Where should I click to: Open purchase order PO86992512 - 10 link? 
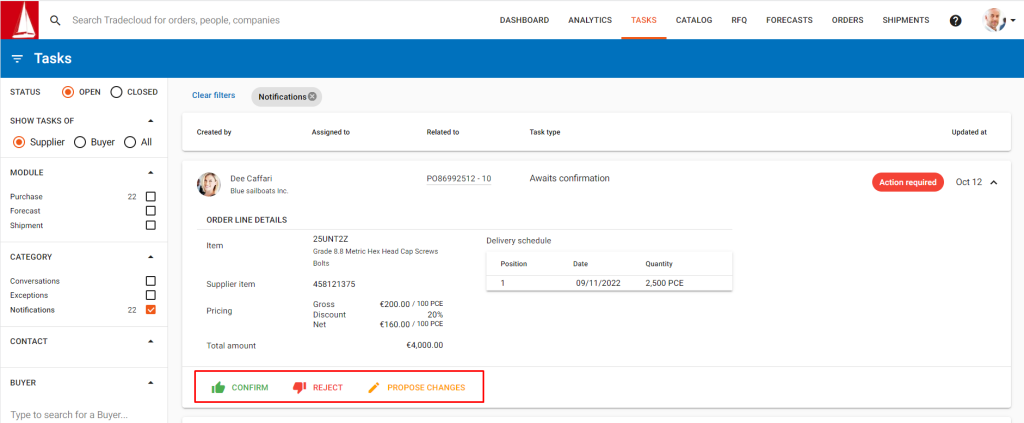point(459,179)
